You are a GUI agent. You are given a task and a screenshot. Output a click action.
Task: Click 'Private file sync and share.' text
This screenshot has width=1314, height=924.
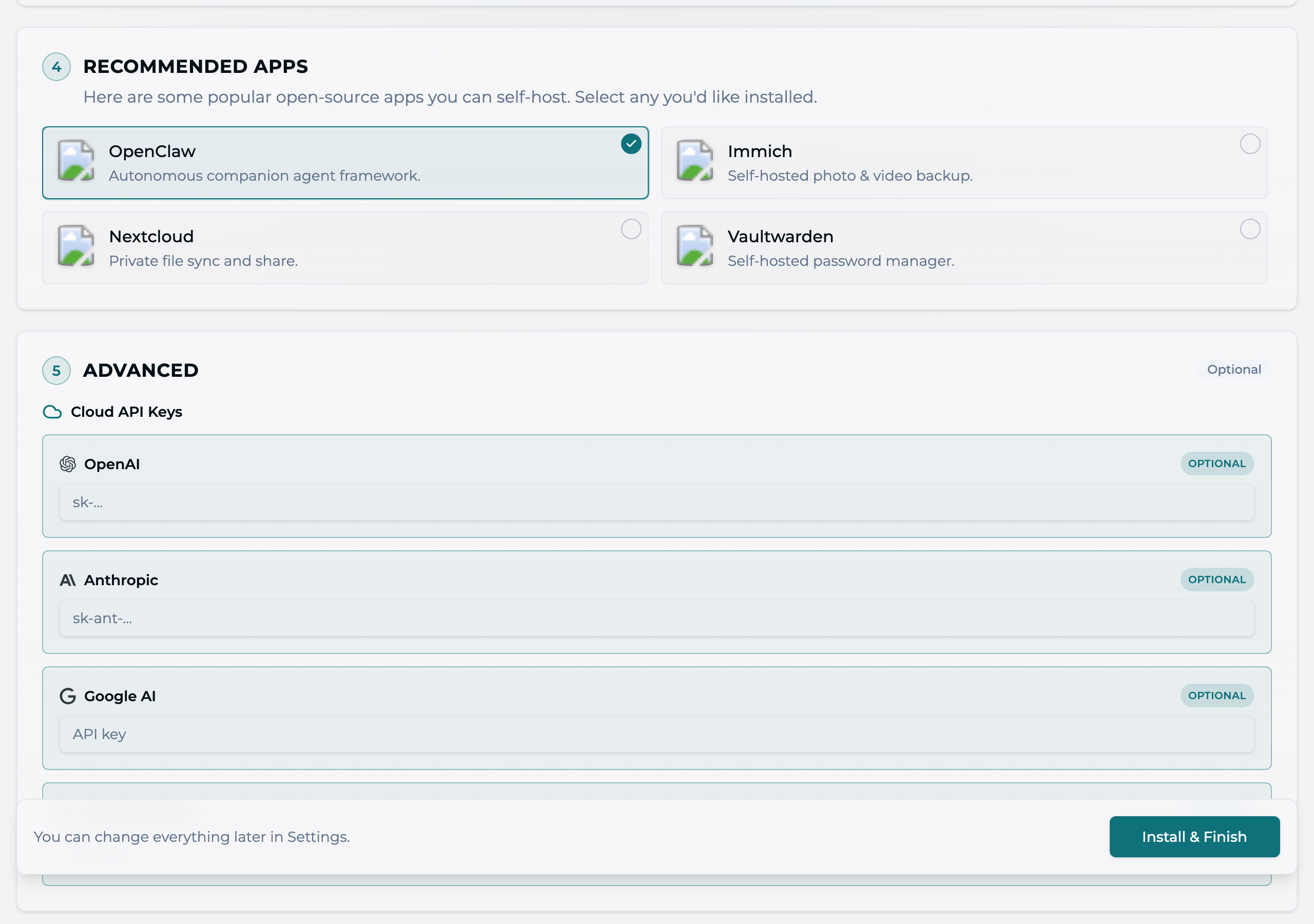pos(203,261)
